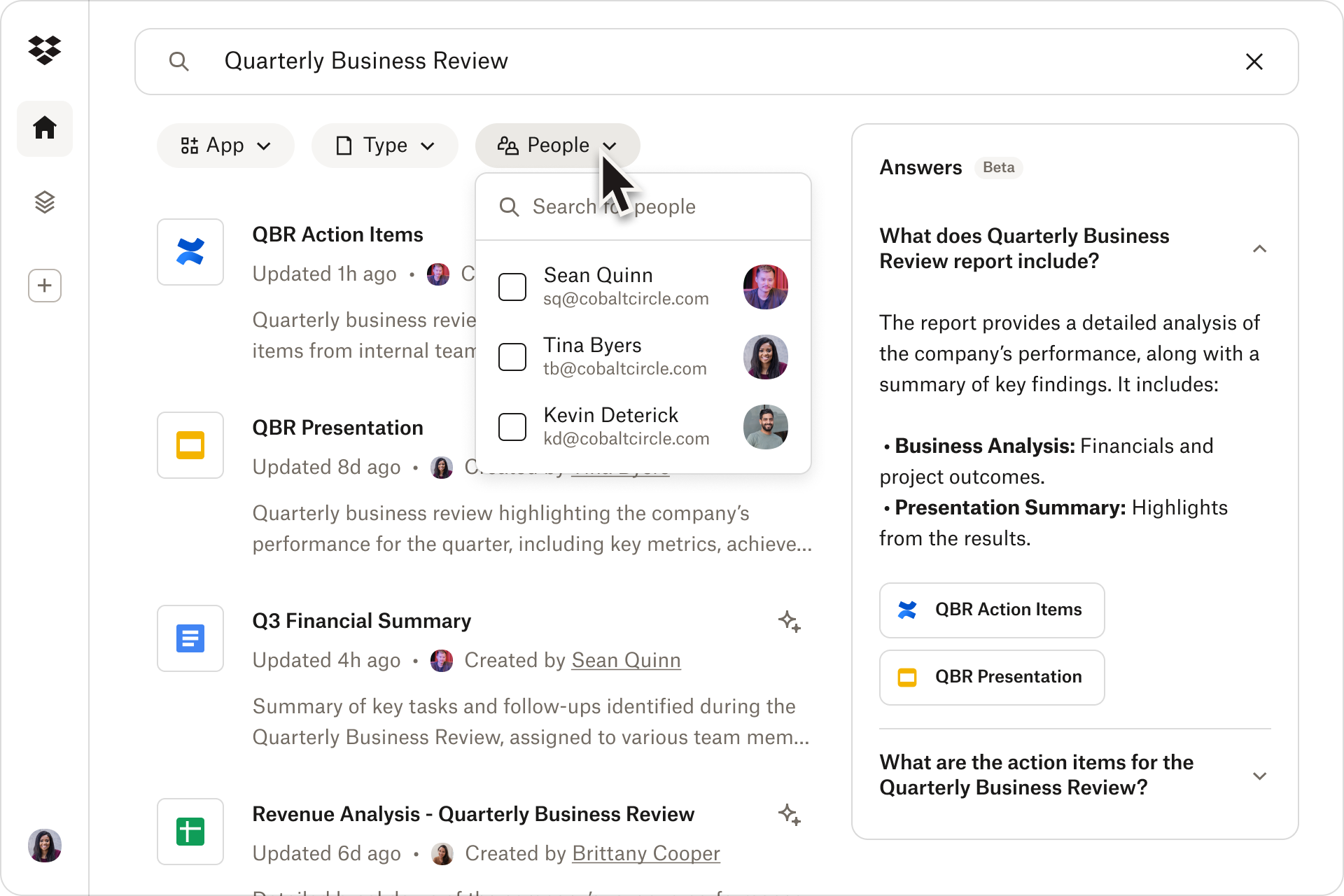This screenshot has width=1344, height=896.
Task: Check Kevin Deterick's checkbox
Action: pyautogui.click(x=512, y=427)
